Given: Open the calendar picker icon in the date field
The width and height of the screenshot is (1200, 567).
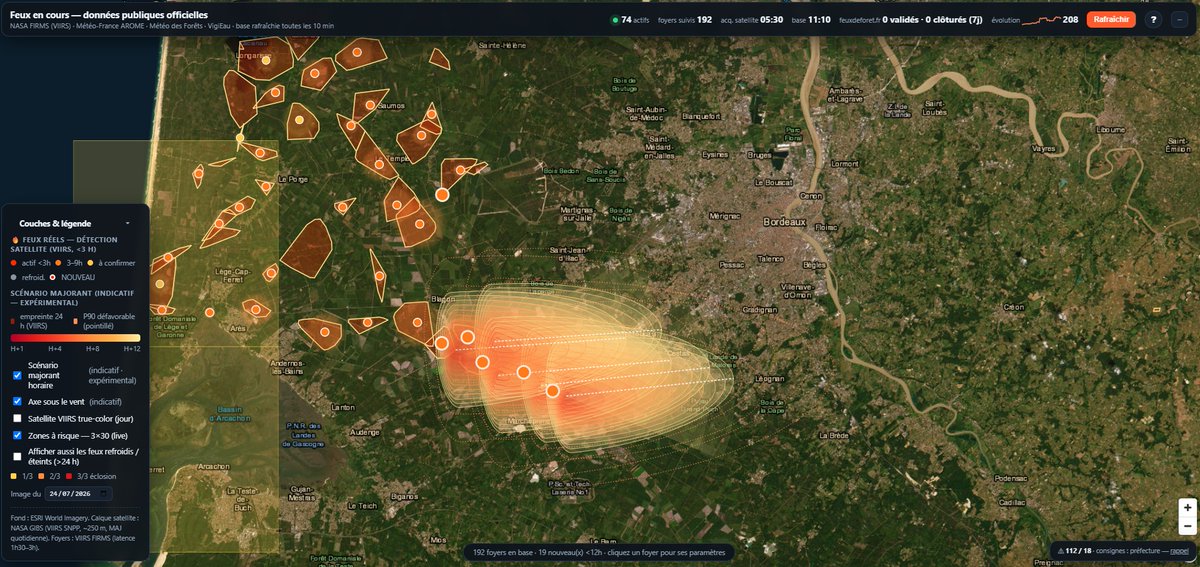Looking at the screenshot, I should click(105, 494).
